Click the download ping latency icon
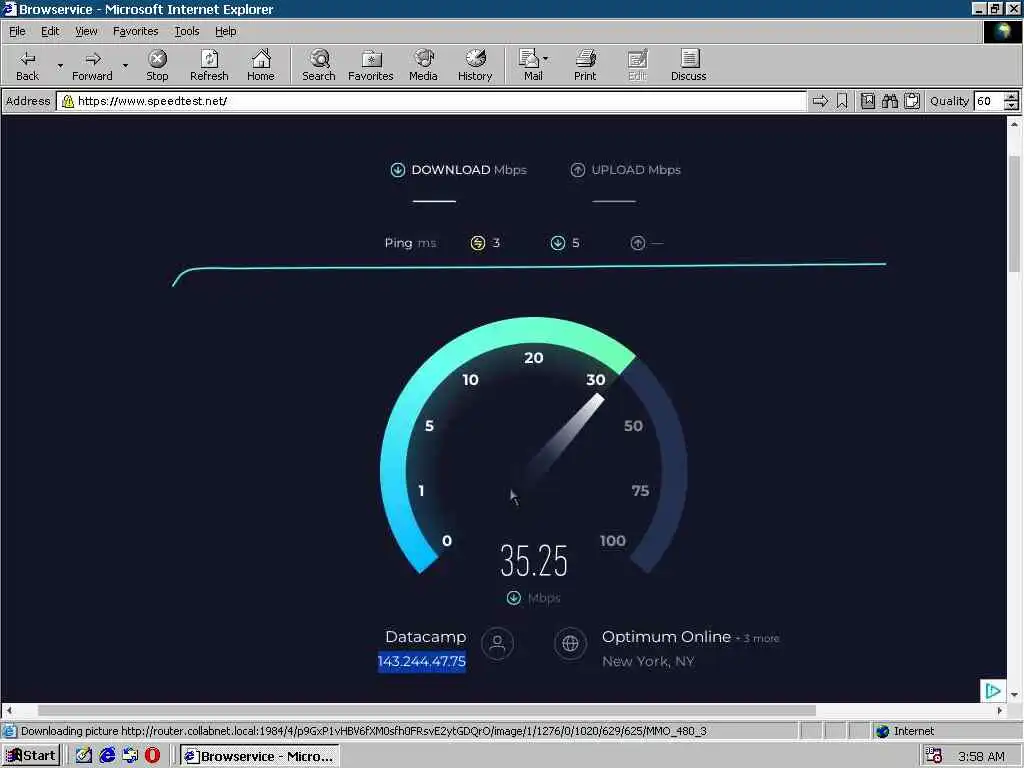Screen dimensions: 1024x768 coord(558,243)
